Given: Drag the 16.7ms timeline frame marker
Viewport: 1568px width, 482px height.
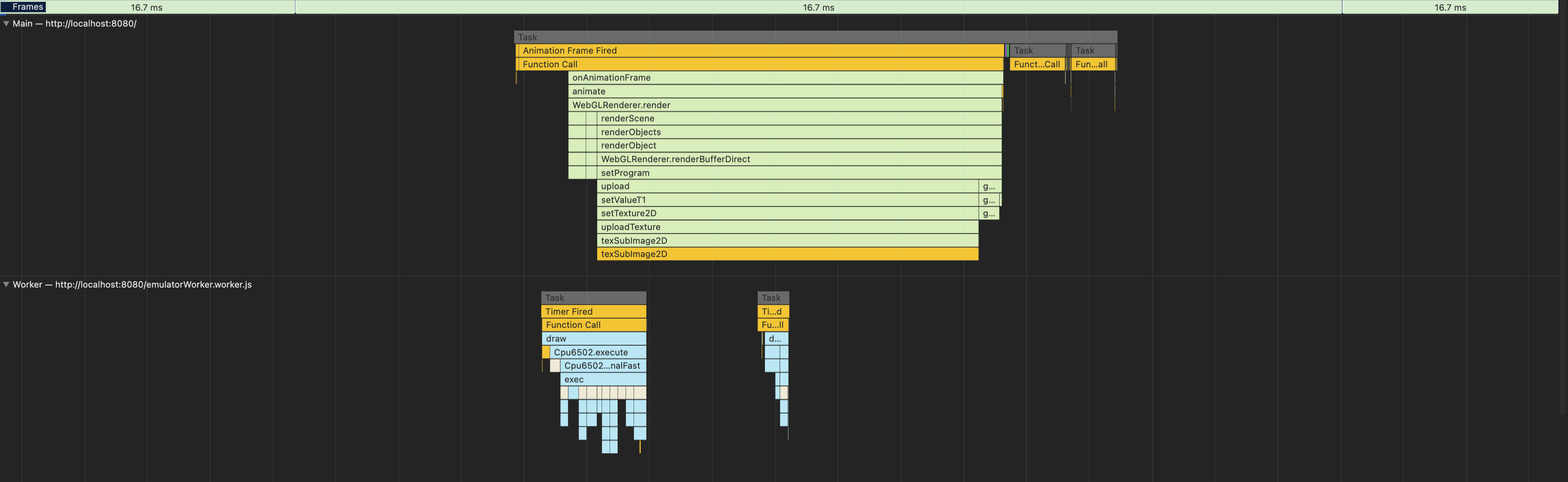Looking at the screenshot, I should pyautogui.click(x=295, y=7).
